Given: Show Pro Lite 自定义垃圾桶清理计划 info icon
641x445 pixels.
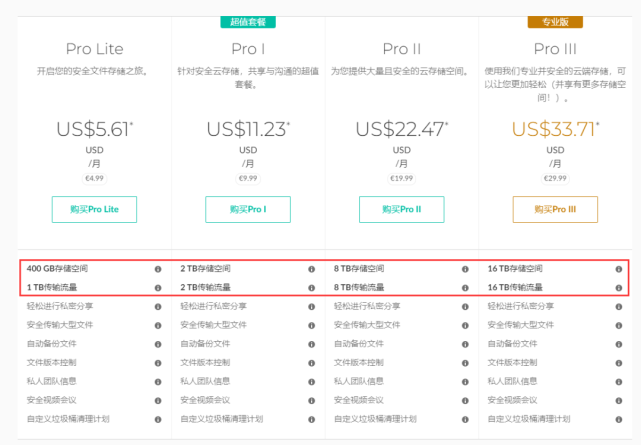Looking at the screenshot, I should tap(157, 419).
